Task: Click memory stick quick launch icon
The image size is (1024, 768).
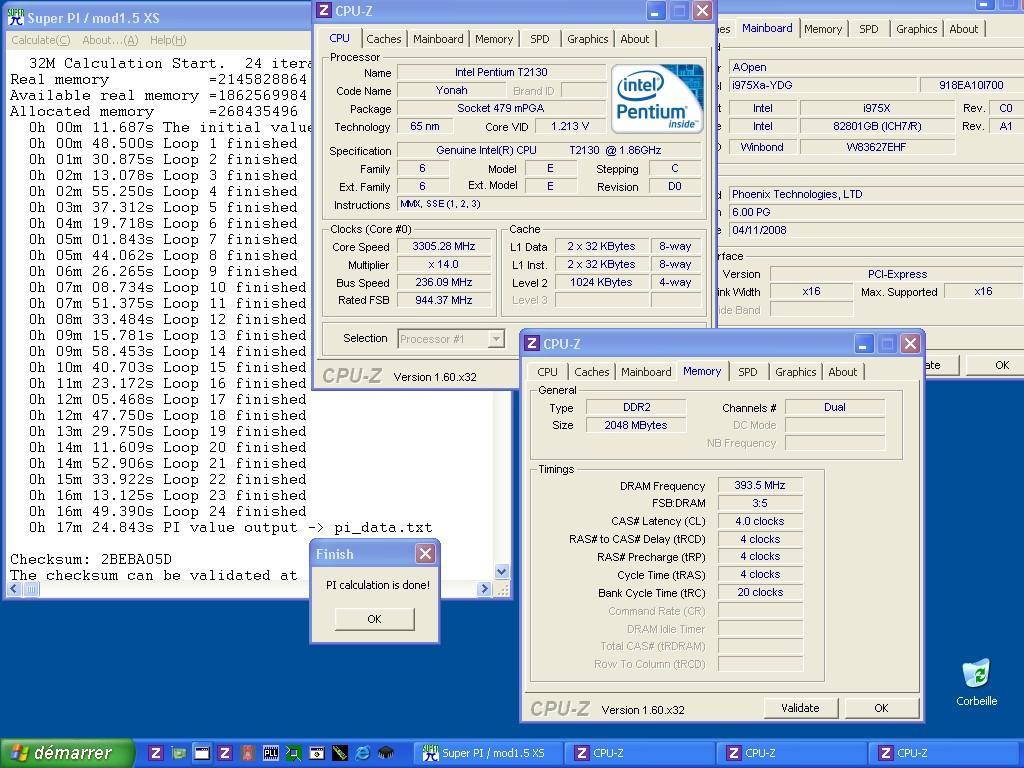Action: 340,753
